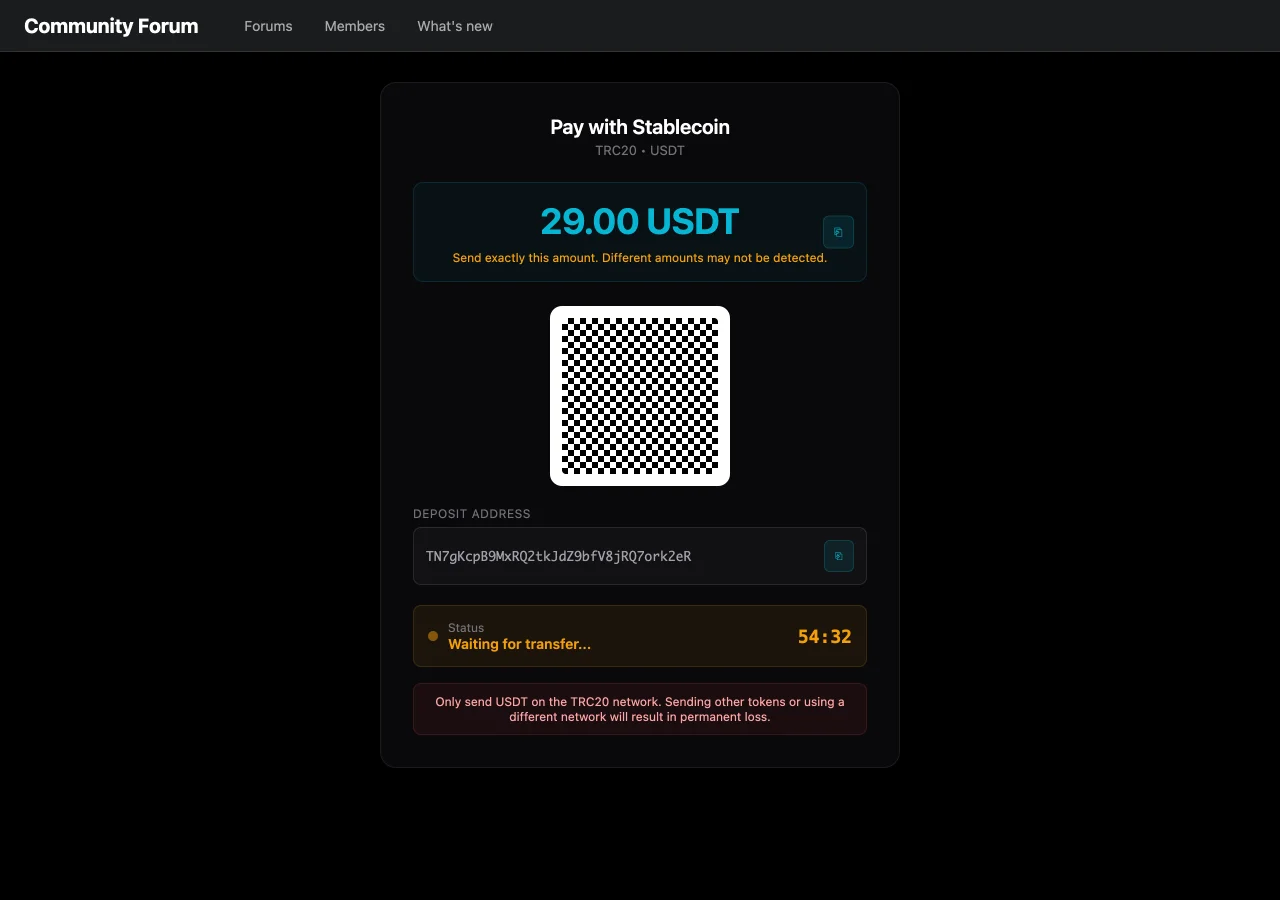Click the Waiting for transfer status text
Viewport: 1280px width, 900px height.
tap(519, 644)
